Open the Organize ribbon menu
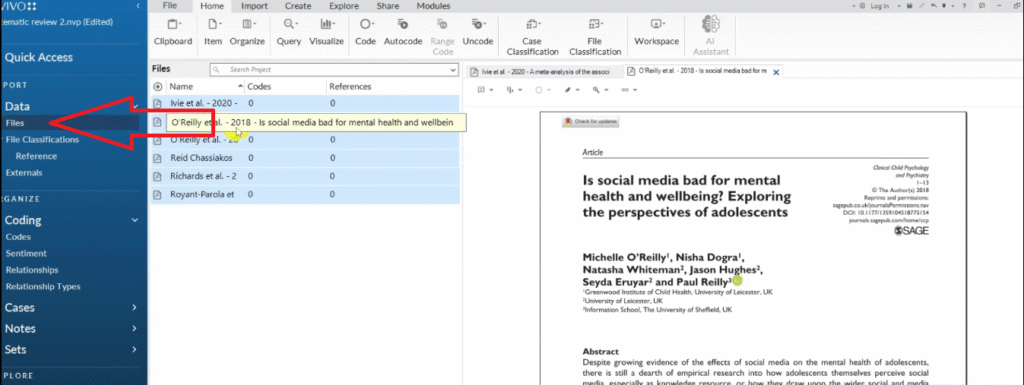1024x385 pixels. (x=247, y=32)
